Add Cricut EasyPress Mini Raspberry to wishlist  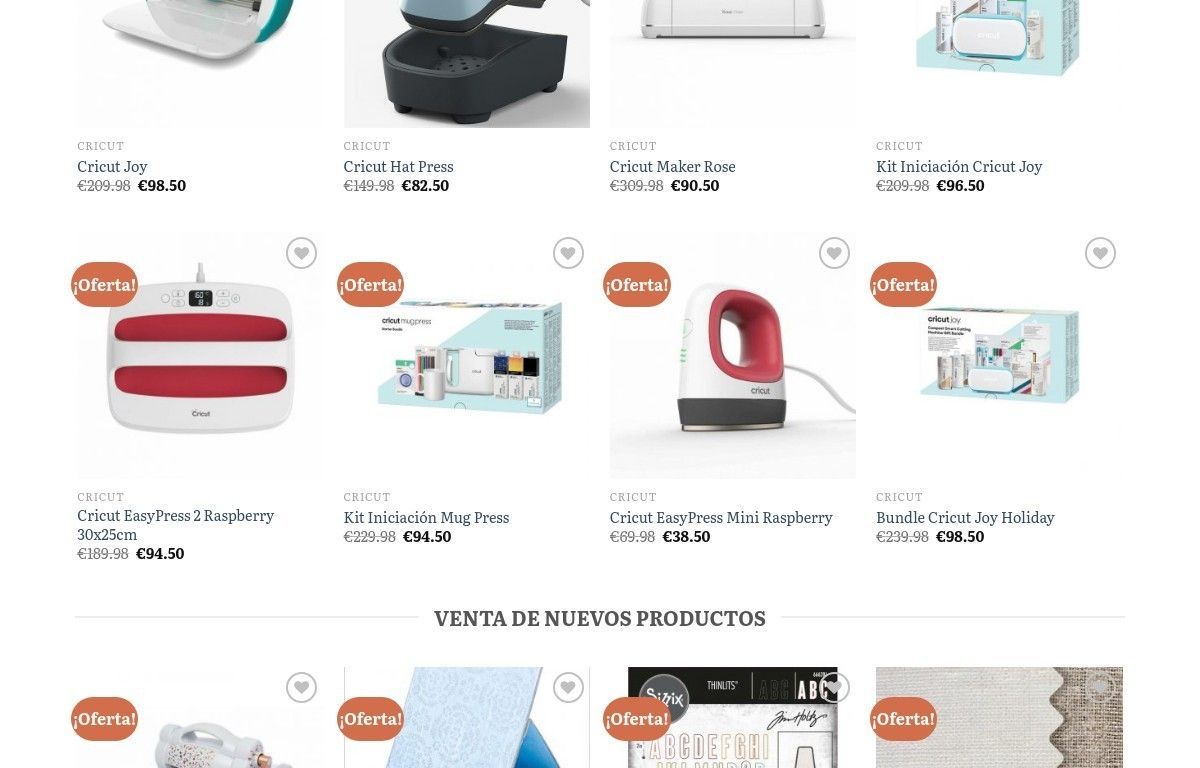pyautogui.click(x=833, y=254)
